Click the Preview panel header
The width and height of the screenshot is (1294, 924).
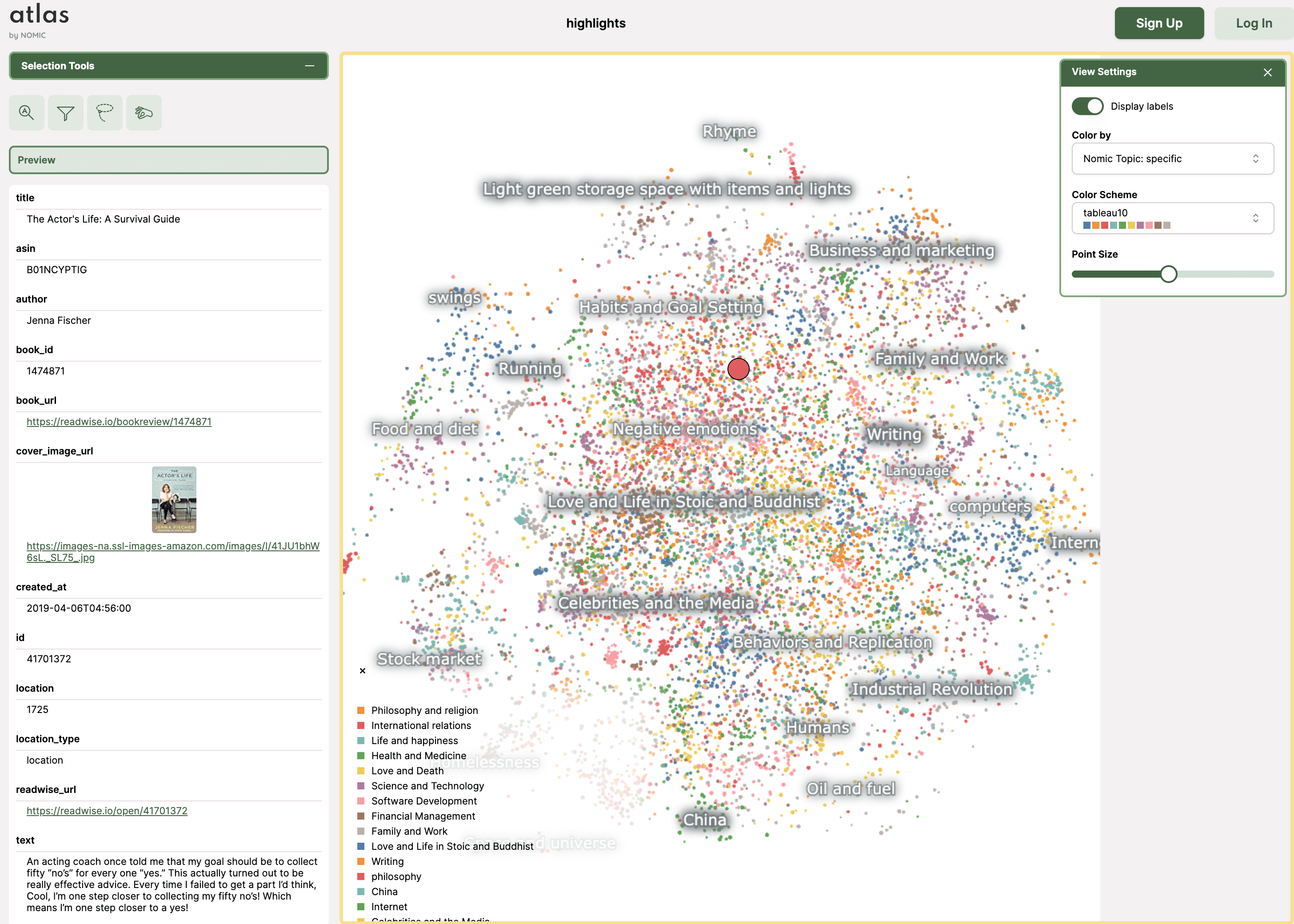(x=168, y=160)
